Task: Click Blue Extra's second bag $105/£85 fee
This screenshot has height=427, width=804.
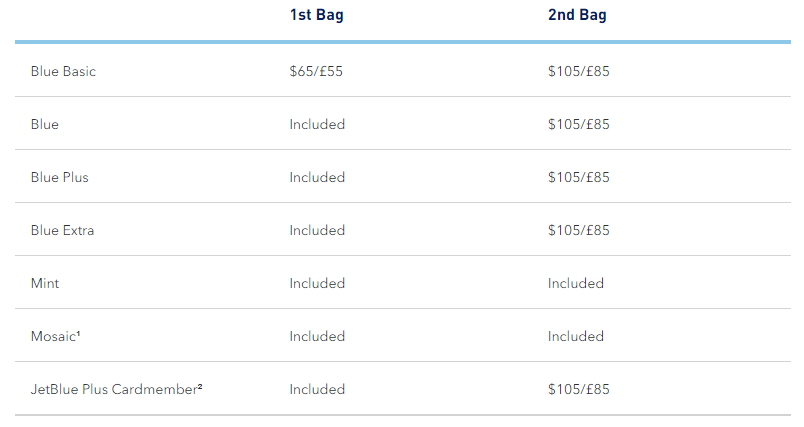Action: [x=578, y=231]
